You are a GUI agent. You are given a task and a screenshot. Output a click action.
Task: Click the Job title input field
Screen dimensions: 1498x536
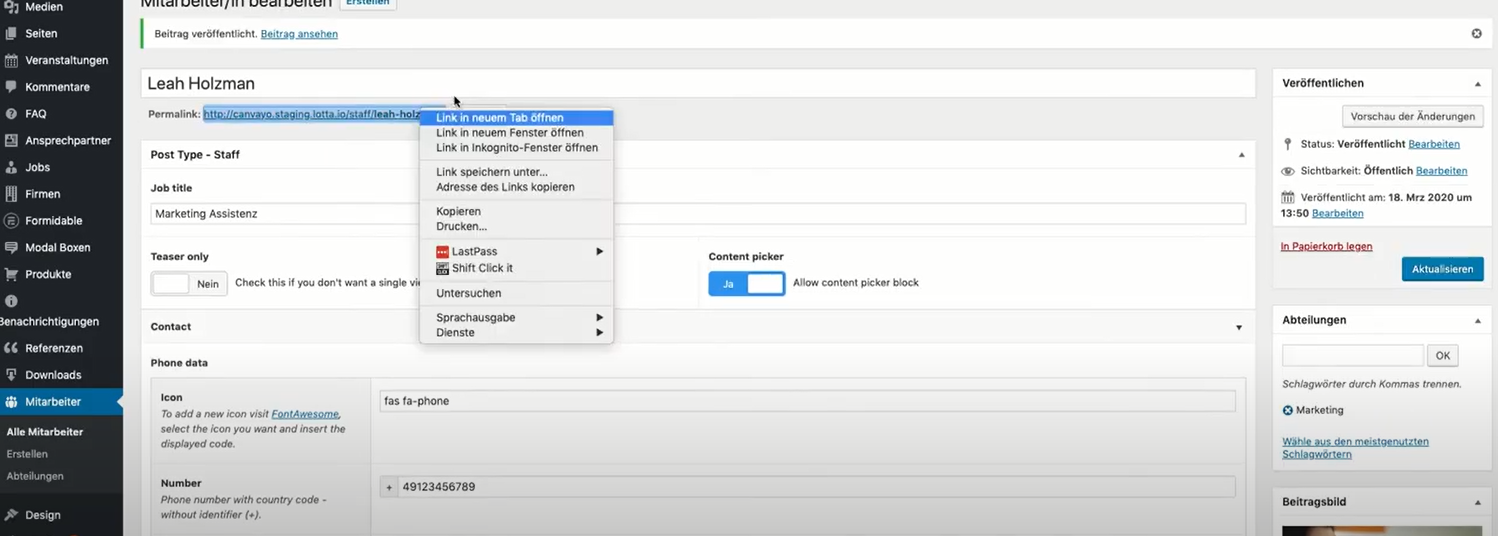698,213
